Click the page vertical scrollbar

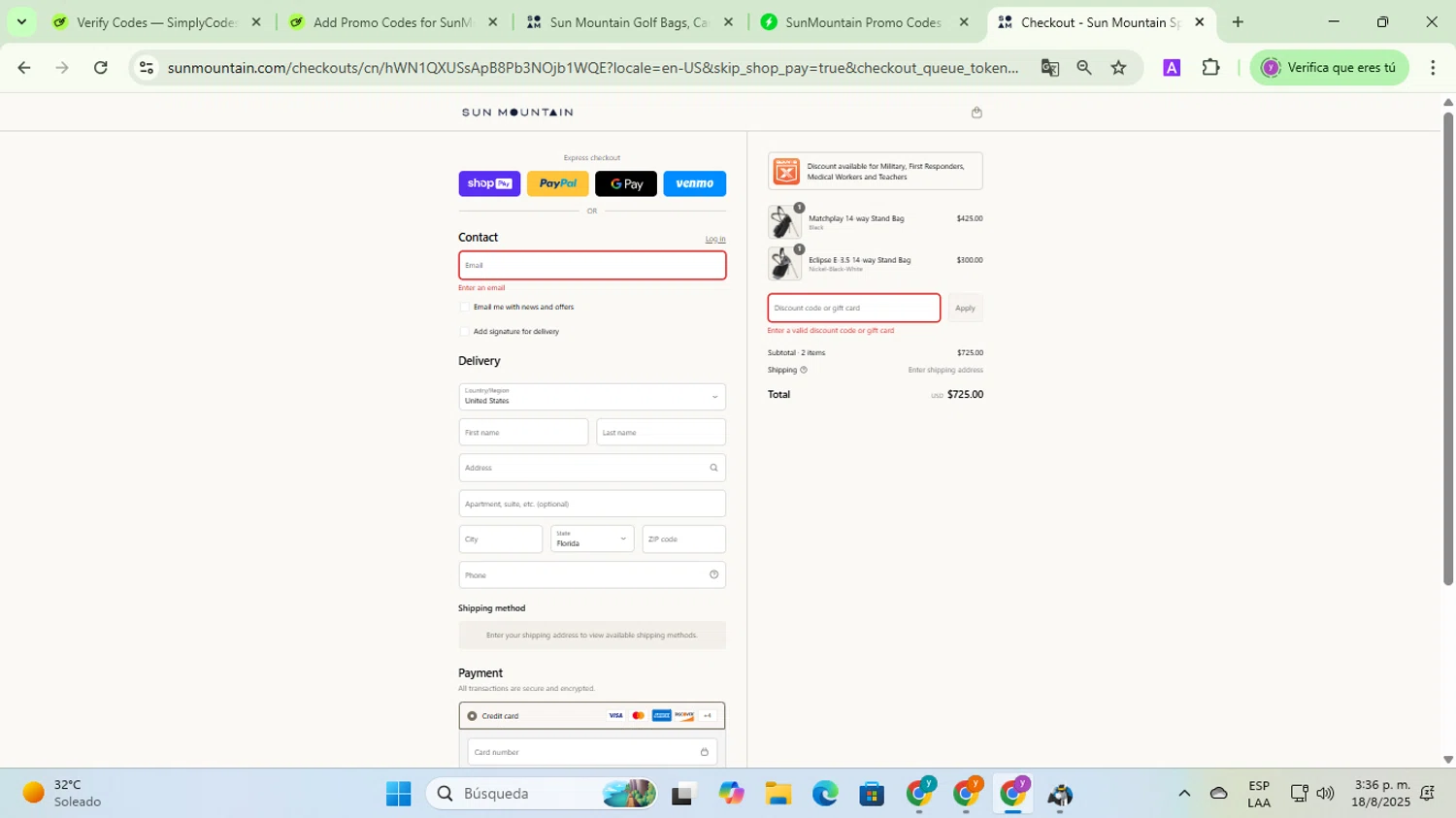(x=1447, y=349)
